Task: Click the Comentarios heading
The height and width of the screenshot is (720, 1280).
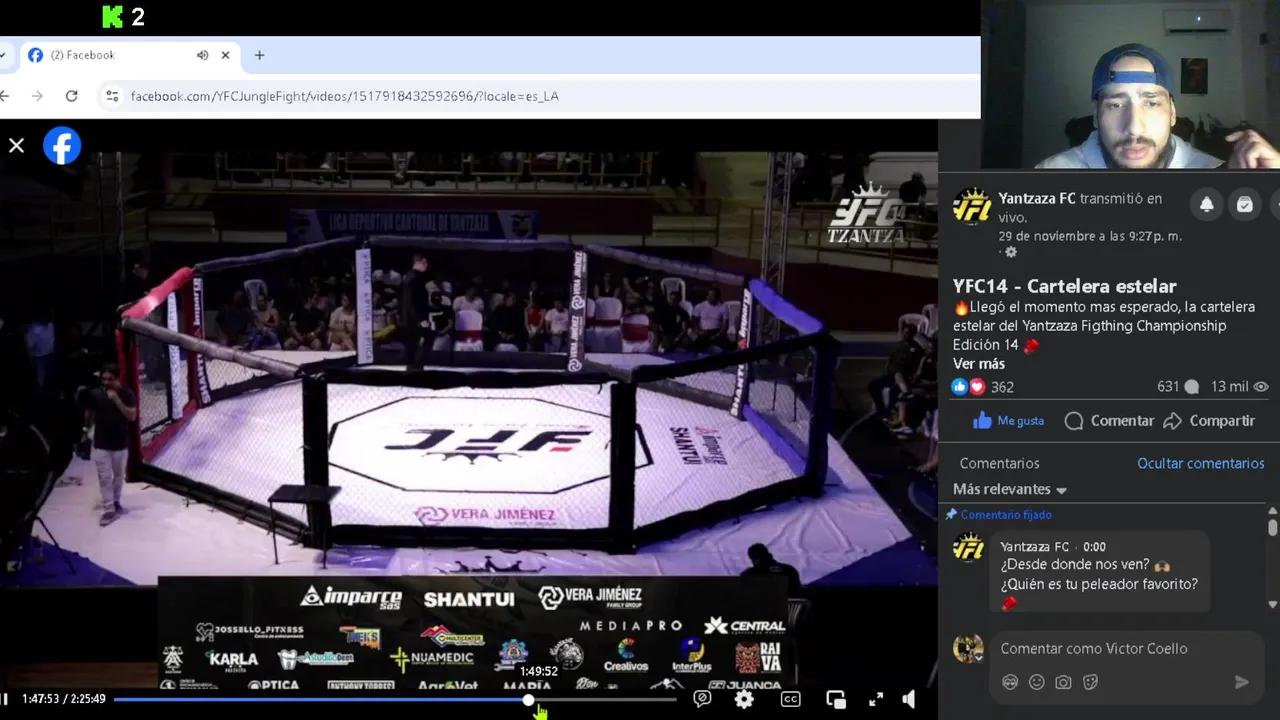Action: [1000, 463]
